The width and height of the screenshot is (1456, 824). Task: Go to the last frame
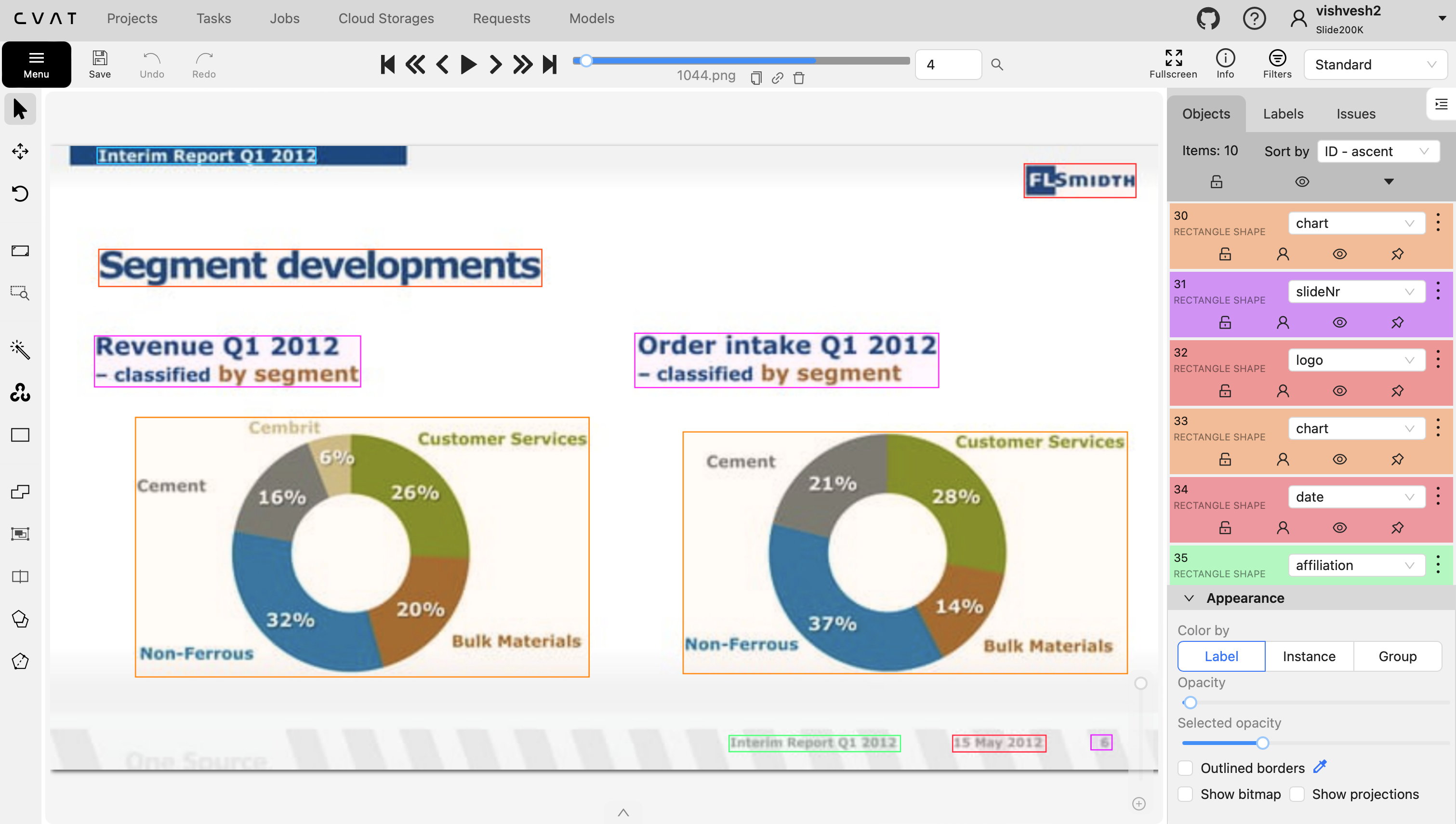[550, 64]
